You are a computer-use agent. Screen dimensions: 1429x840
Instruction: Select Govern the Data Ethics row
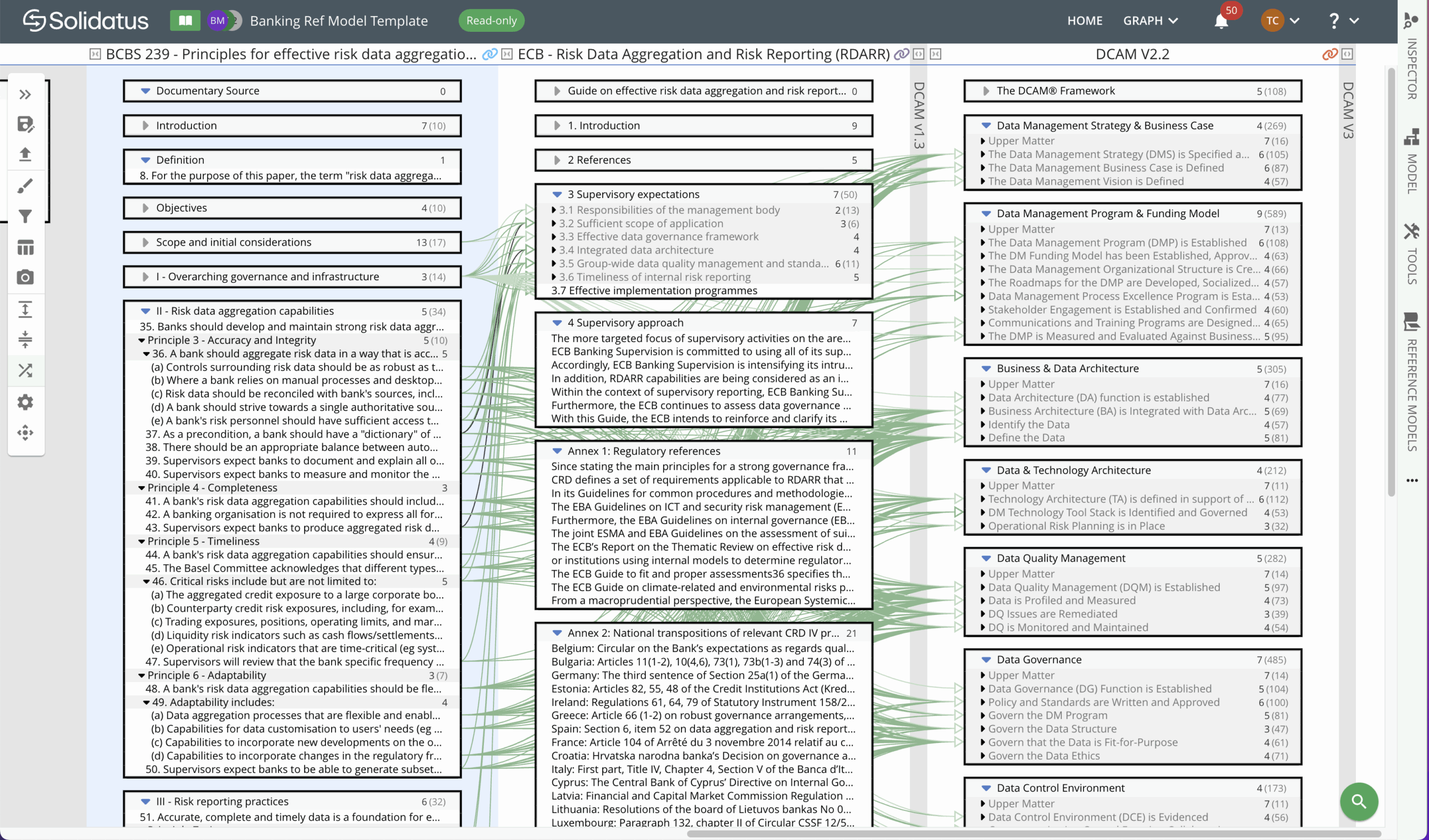click(1132, 756)
